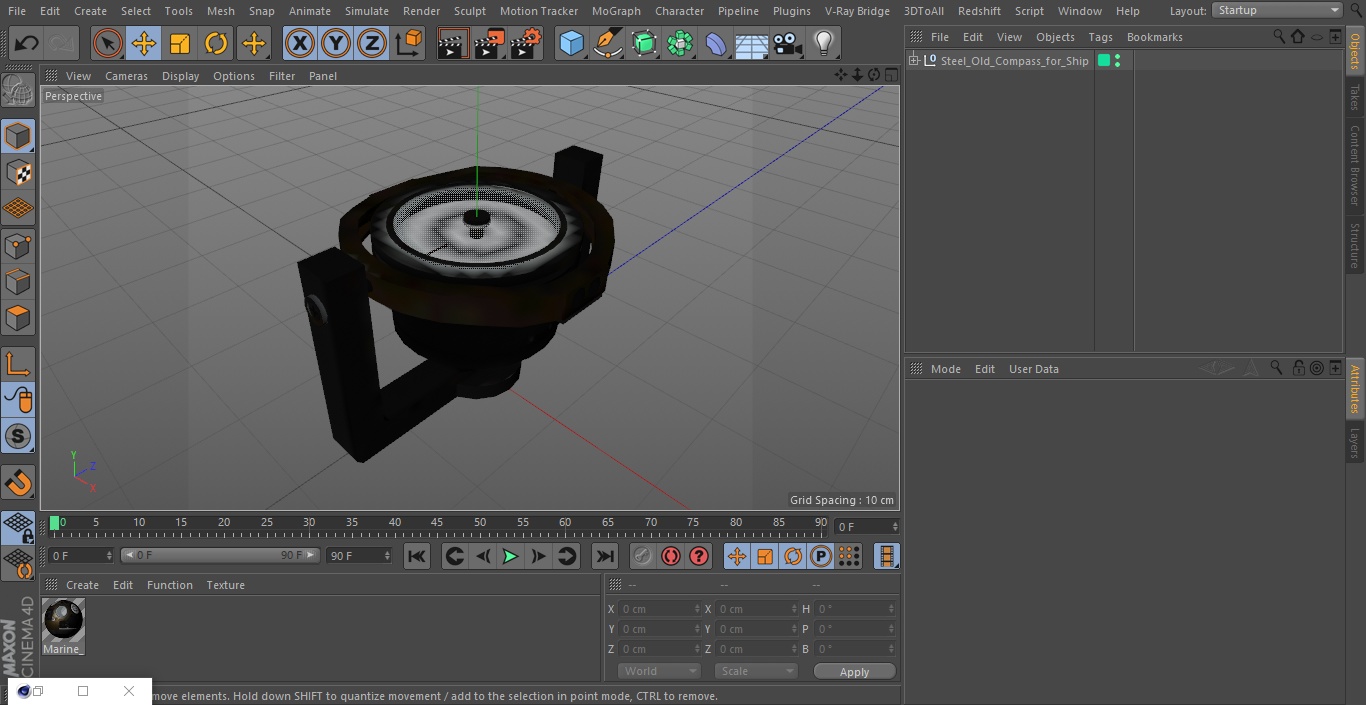Open the Sculpt menu

469,11
